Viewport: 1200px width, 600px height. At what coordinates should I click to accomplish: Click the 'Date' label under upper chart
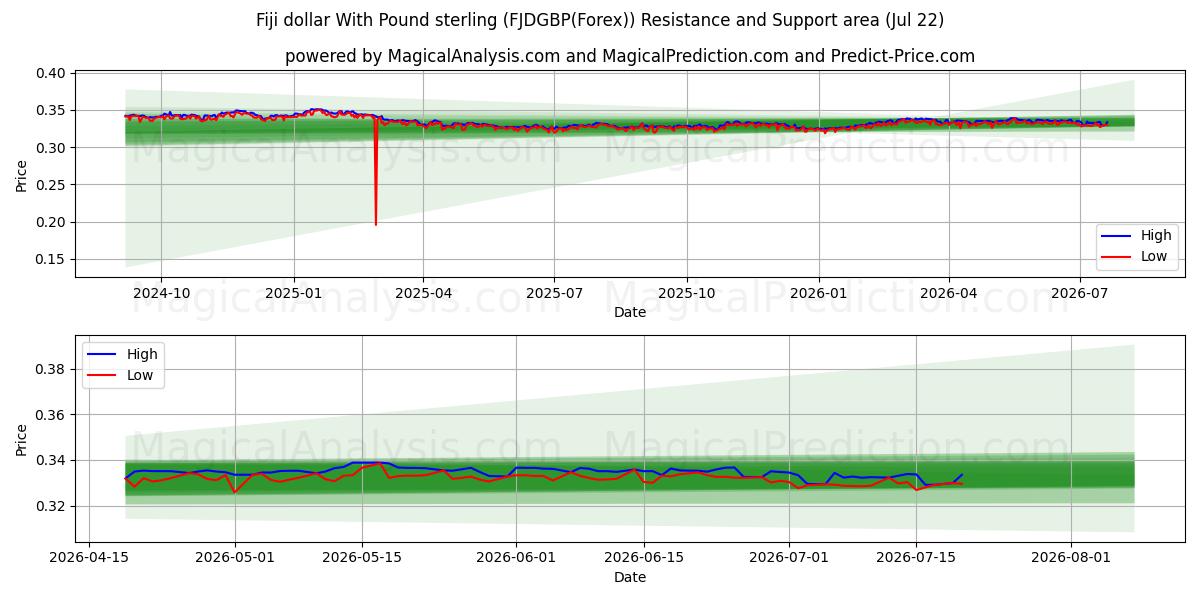[x=630, y=313]
